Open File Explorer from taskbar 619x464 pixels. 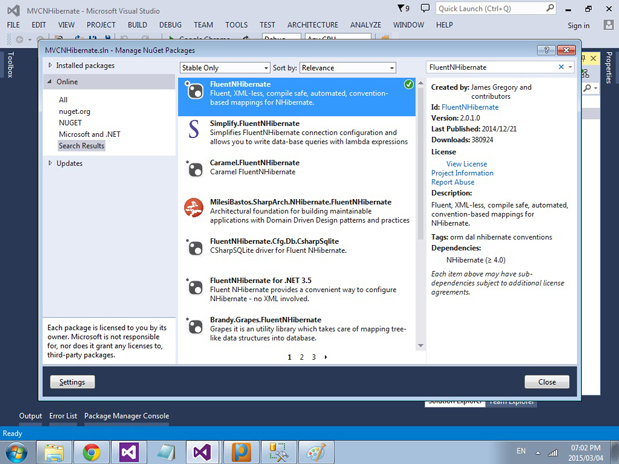[54, 453]
